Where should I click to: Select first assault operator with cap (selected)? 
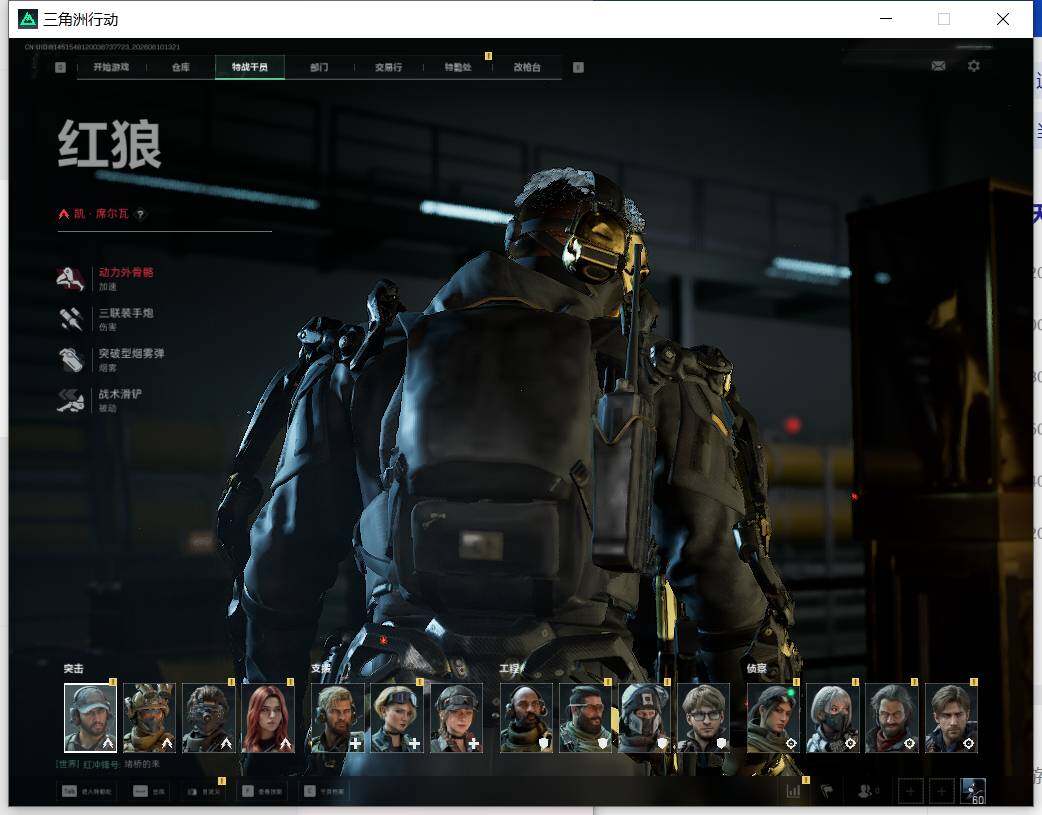tap(90, 718)
